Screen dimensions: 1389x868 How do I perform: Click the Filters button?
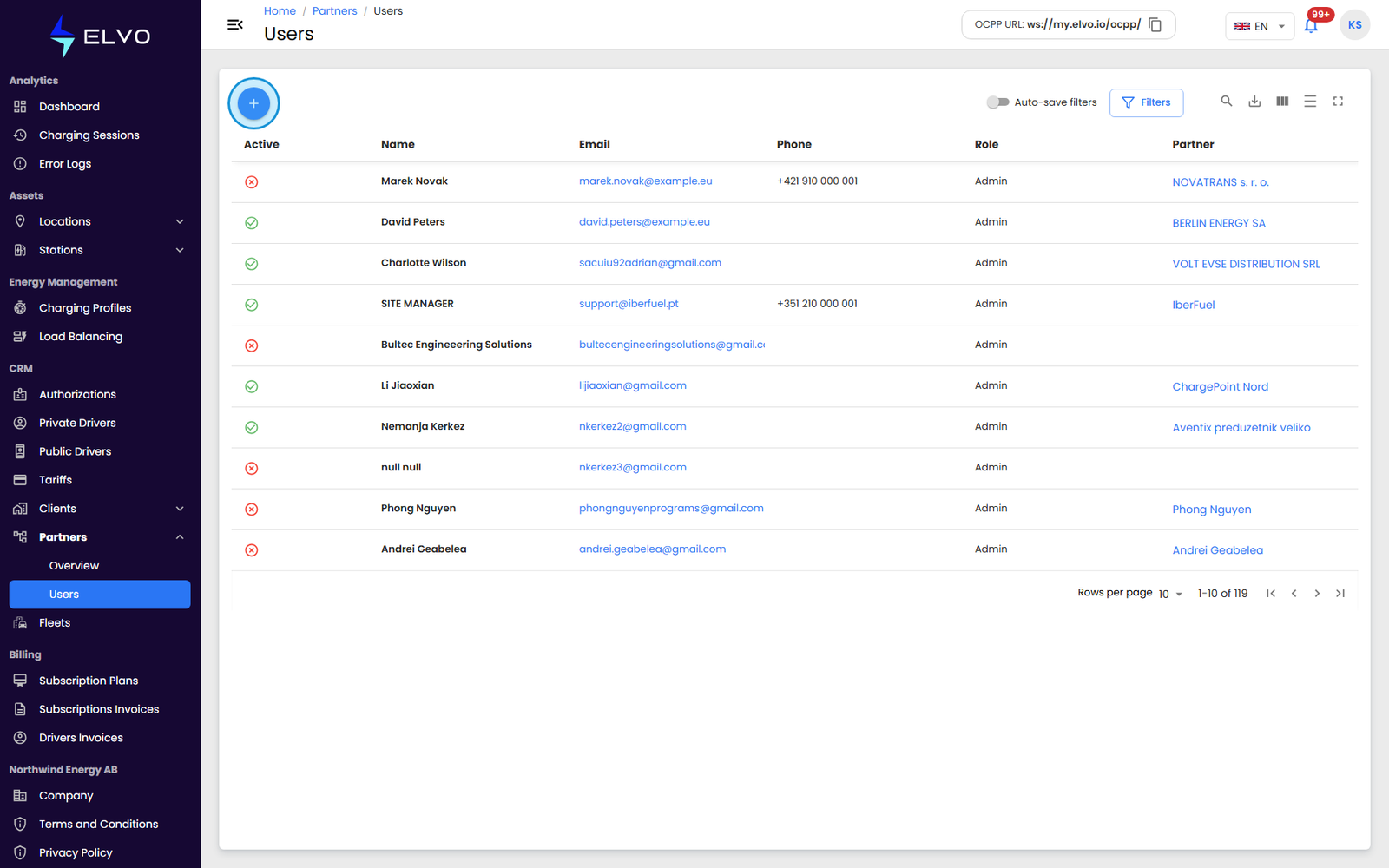1146,102
